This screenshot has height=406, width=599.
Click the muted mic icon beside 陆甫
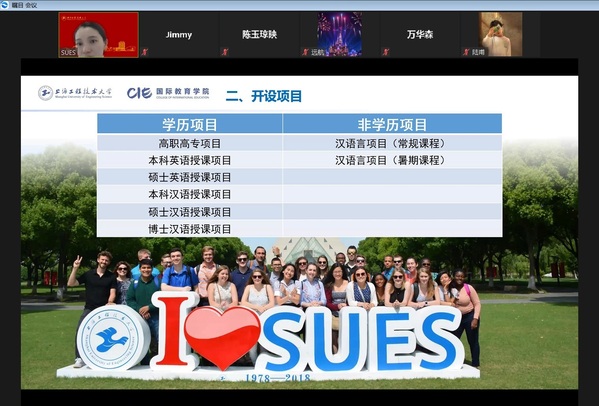click(x=466, y=52)
